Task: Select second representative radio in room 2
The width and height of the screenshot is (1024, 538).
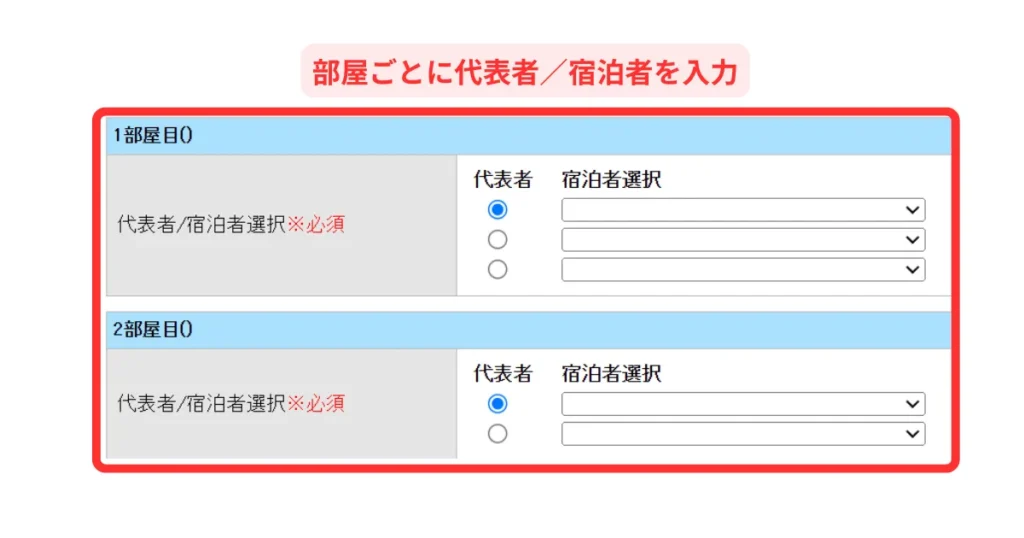Action: point(497,434)
